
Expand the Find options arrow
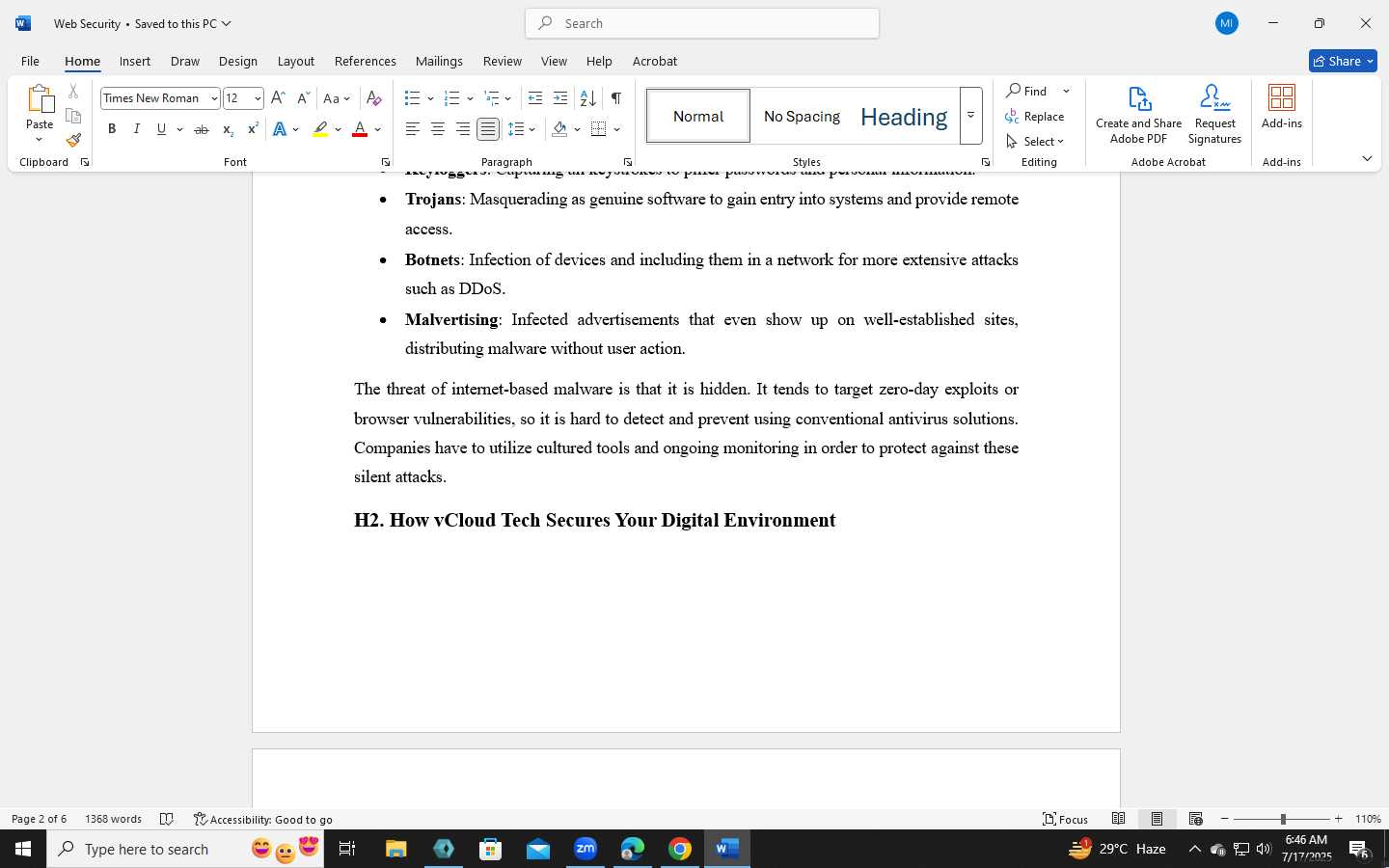(1066, 92)
